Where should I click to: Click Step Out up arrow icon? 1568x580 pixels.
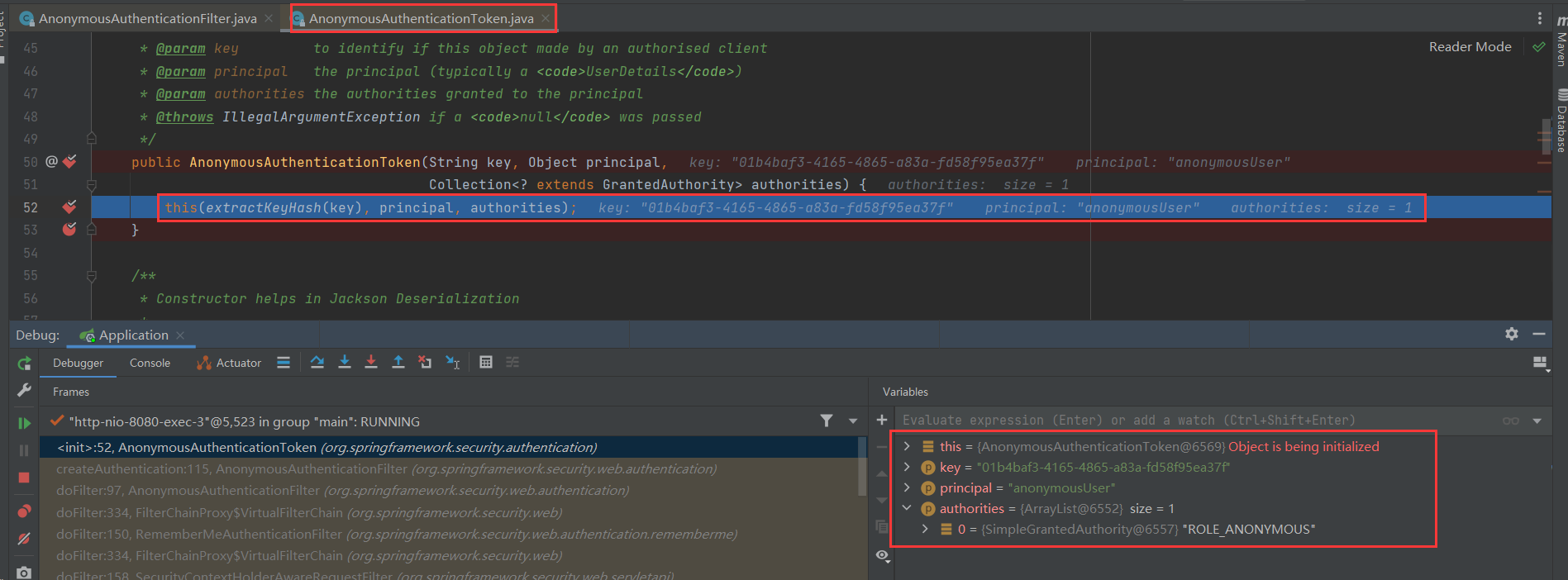(x=398, y=362)
